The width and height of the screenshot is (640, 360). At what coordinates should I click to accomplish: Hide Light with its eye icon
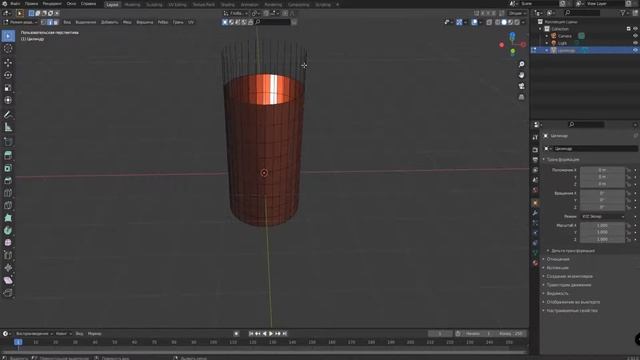[x=635, y=43]
